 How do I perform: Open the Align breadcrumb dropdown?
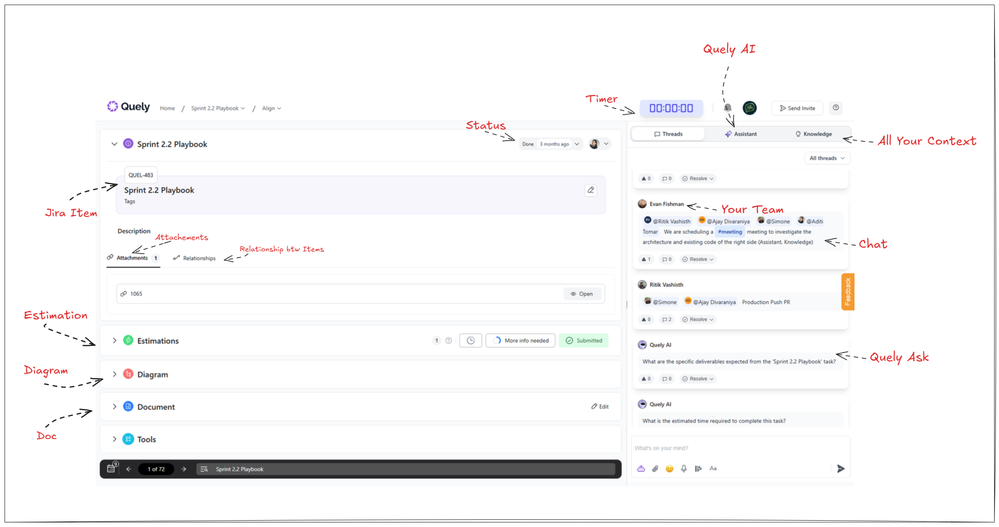pyautogui.click(x=271, y=108)
